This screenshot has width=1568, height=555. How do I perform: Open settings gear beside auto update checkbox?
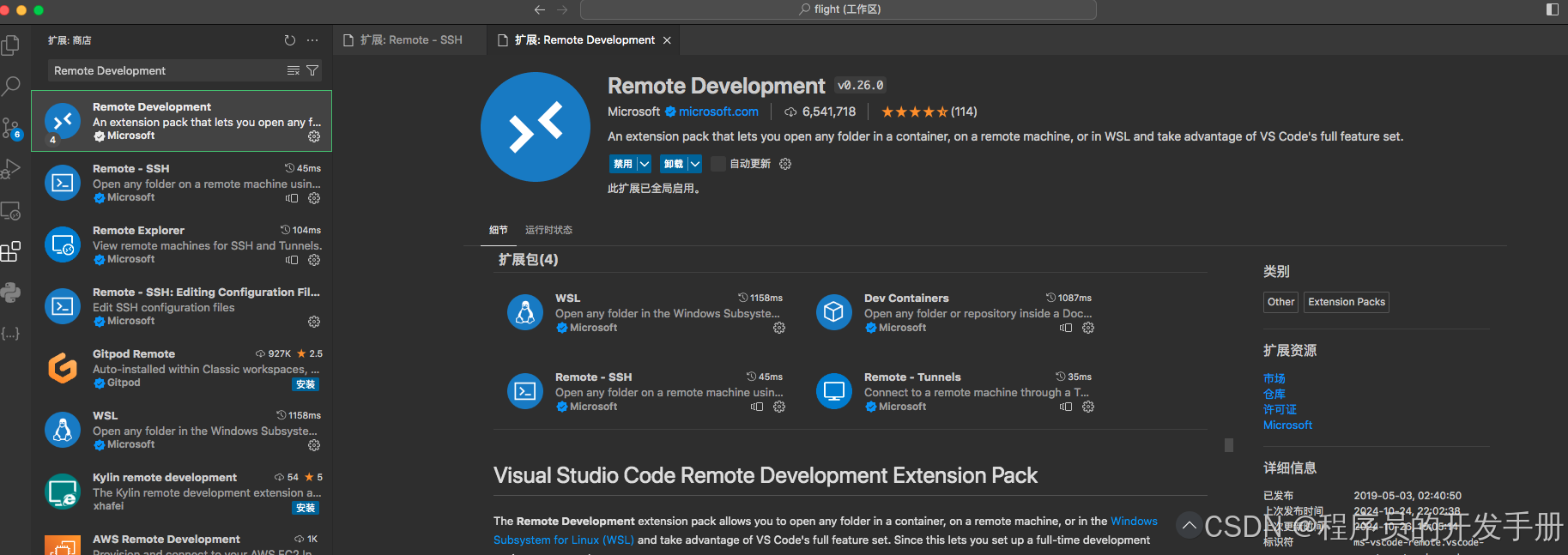coord(785,164)
